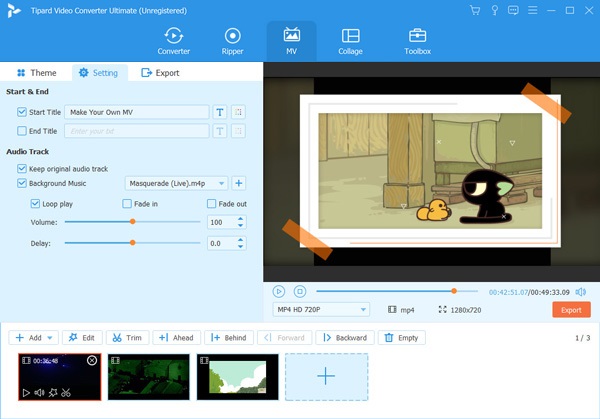This screenshot has width=600, height=419.
Task: Click the dashed plus tile to add clip
Action: click(326, 377)
